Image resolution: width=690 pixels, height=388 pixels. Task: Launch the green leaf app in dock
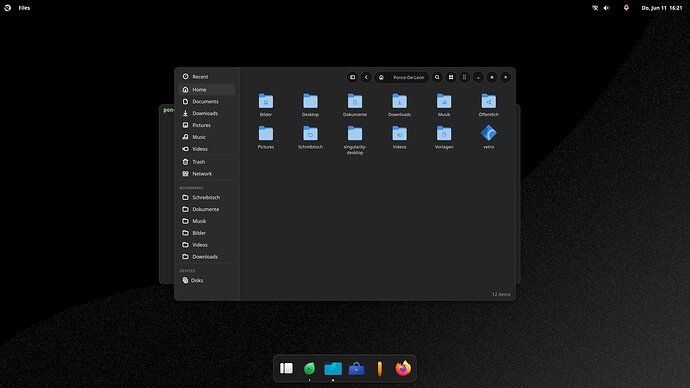click(309, 368)
